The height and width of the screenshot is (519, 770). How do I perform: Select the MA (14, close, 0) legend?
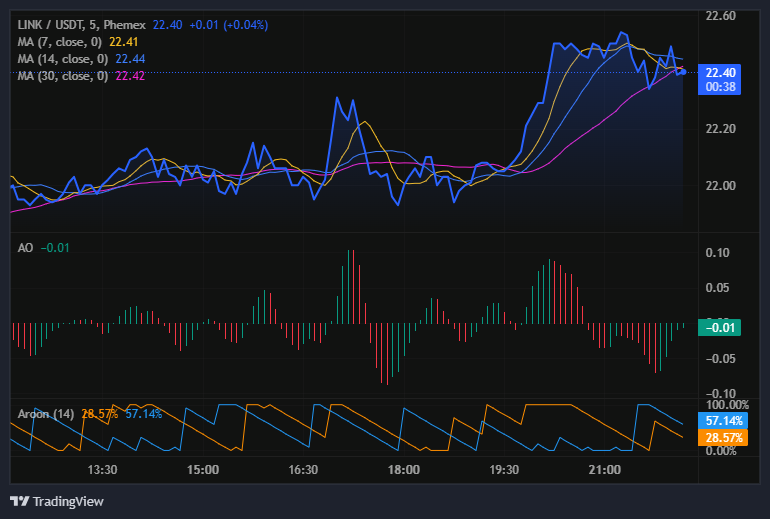(x=64, y=59)
